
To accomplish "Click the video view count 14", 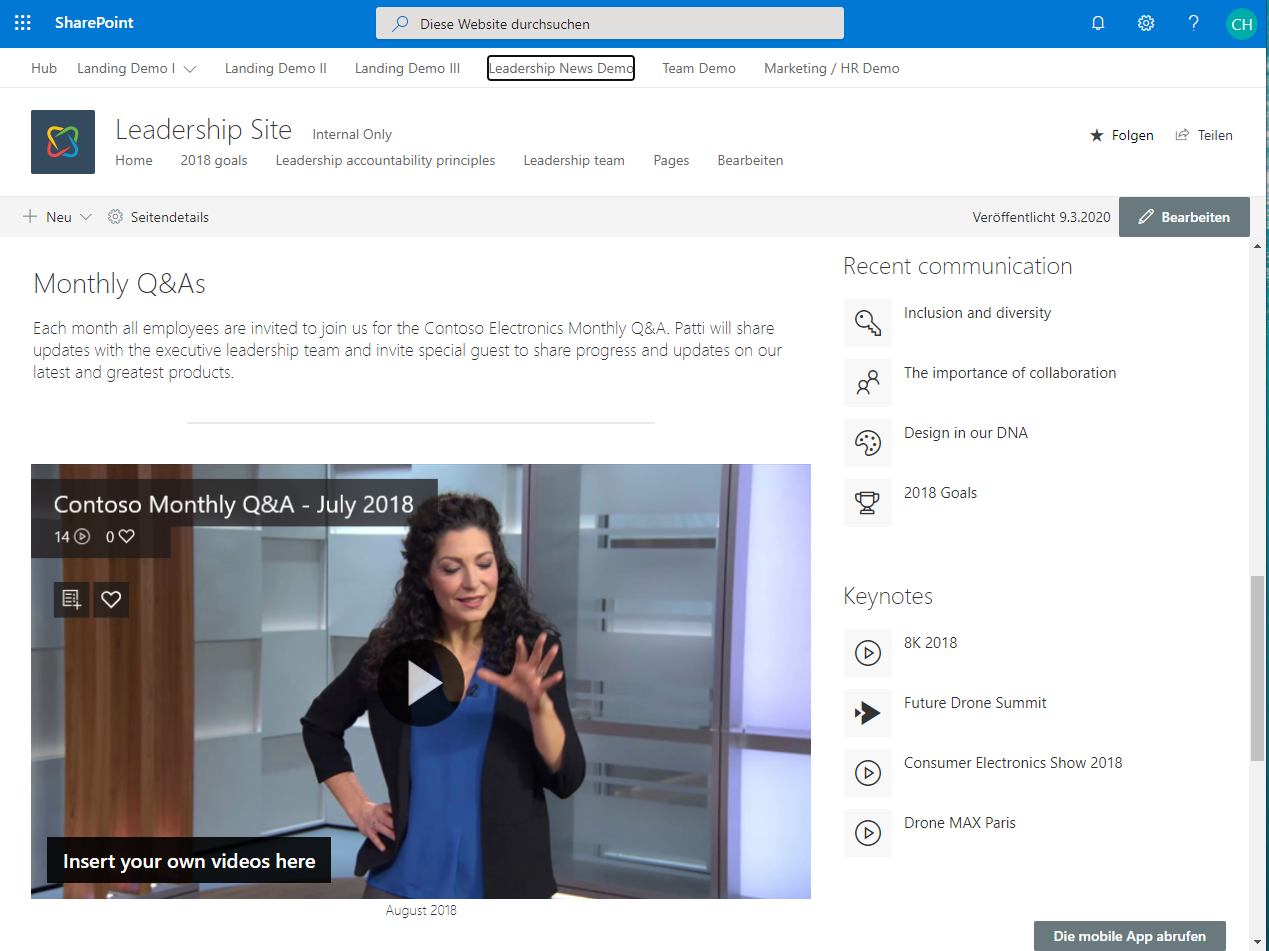I will [72, 537].
